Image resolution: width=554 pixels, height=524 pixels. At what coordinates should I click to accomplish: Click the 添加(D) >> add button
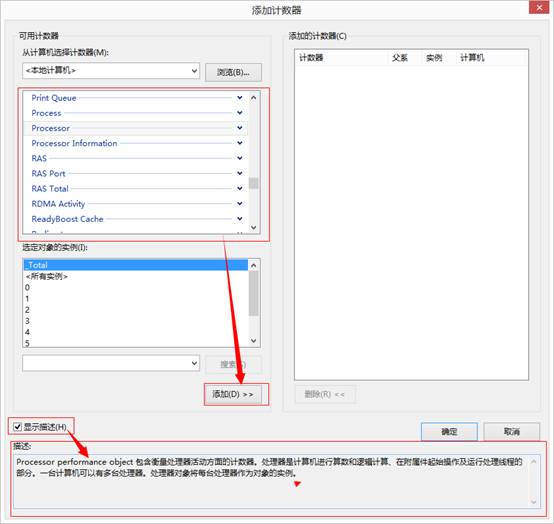233,394
